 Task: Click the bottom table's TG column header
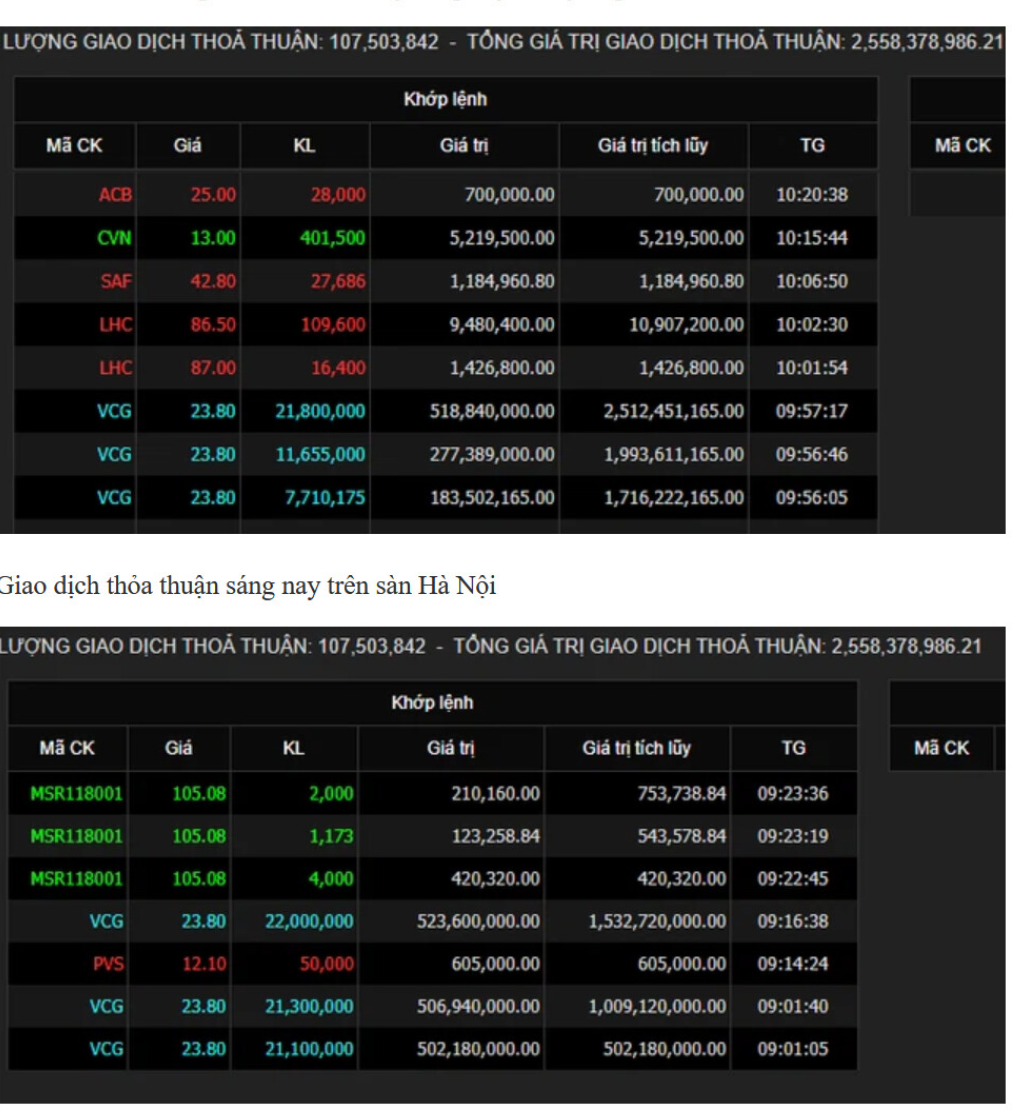point(793,748)
